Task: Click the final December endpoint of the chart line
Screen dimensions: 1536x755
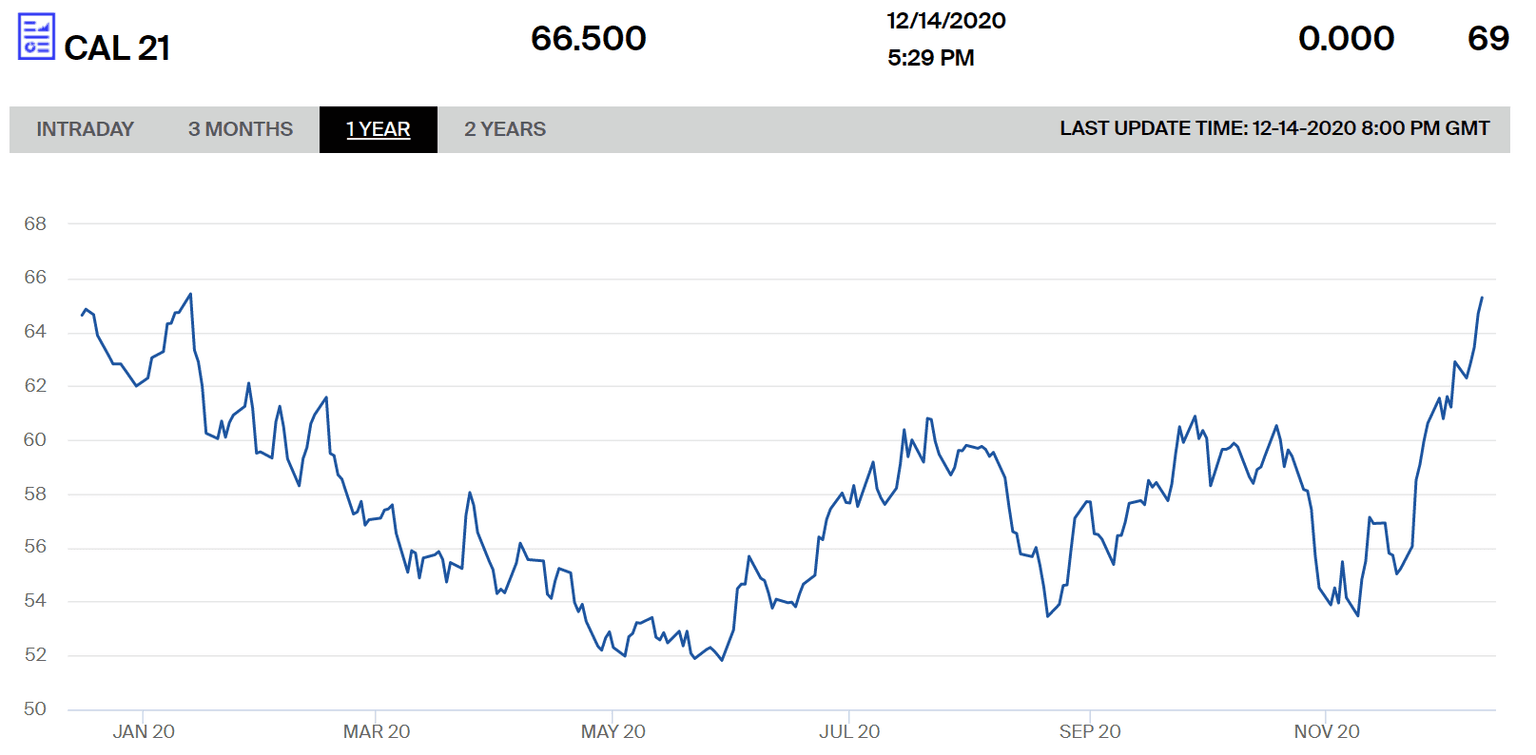Action: [x=1481, y=298]
